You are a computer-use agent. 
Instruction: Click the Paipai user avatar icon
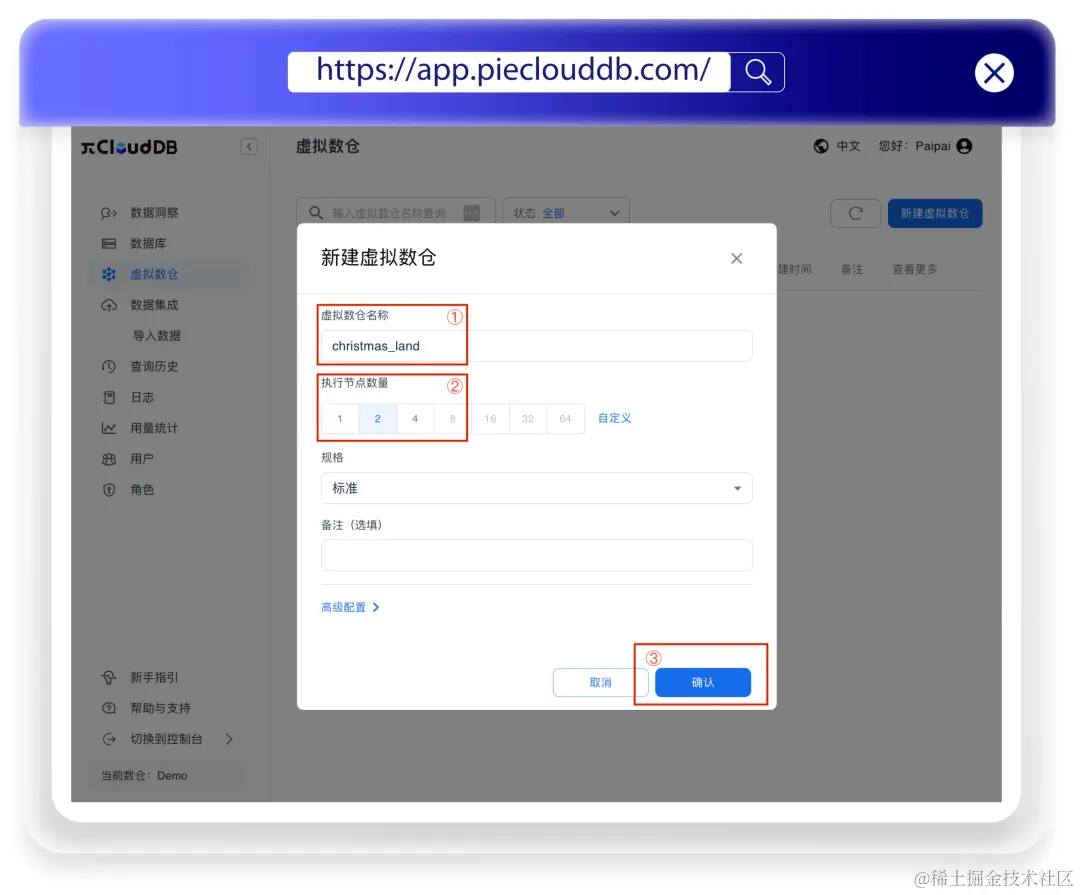(x=965, y=146)
